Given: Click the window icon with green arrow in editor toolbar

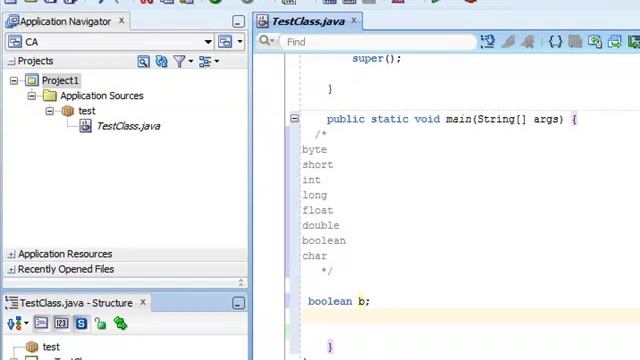Looking at the screenshot, I should pos(595,41).
